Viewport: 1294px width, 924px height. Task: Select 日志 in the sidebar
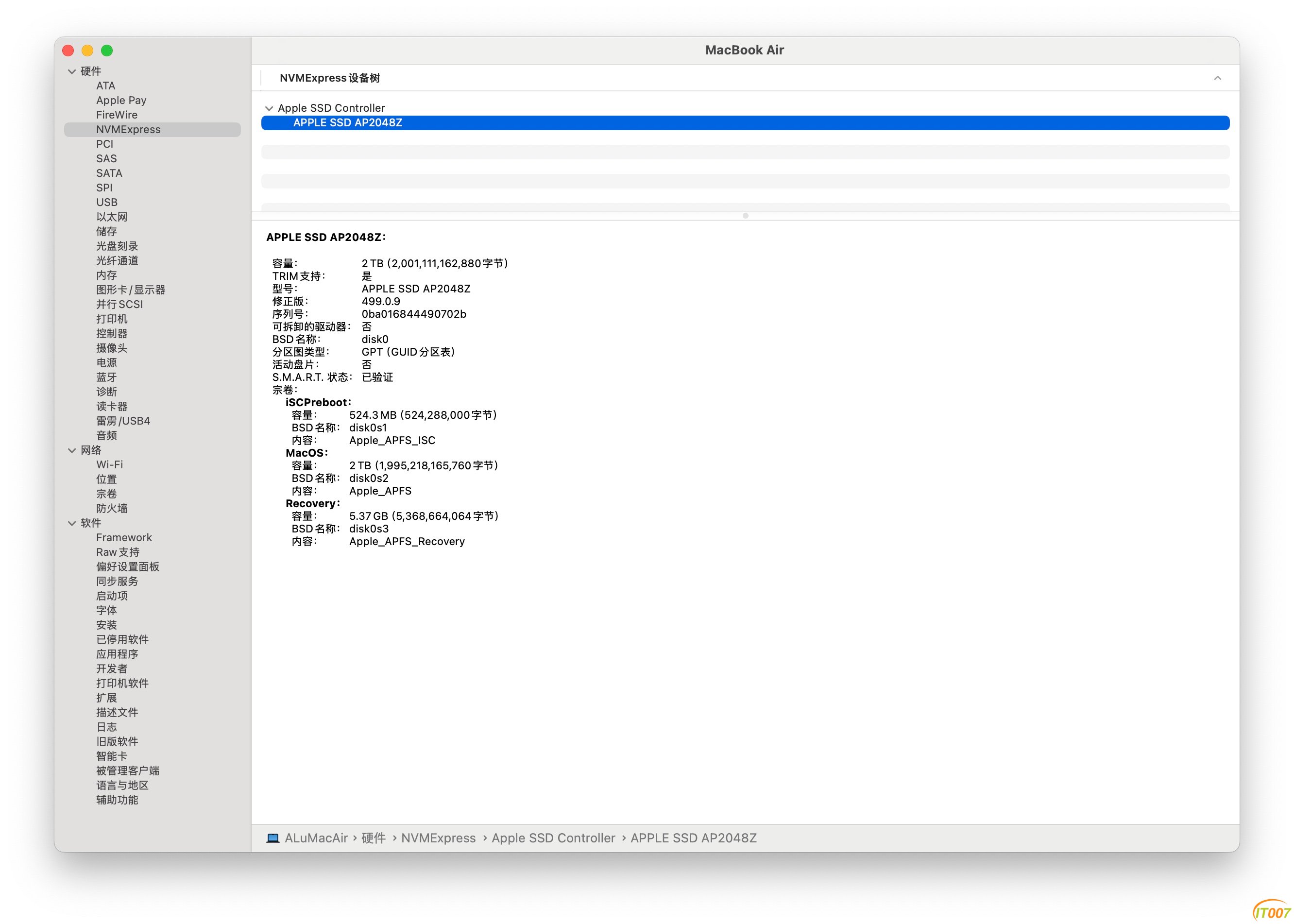[106, 727]
